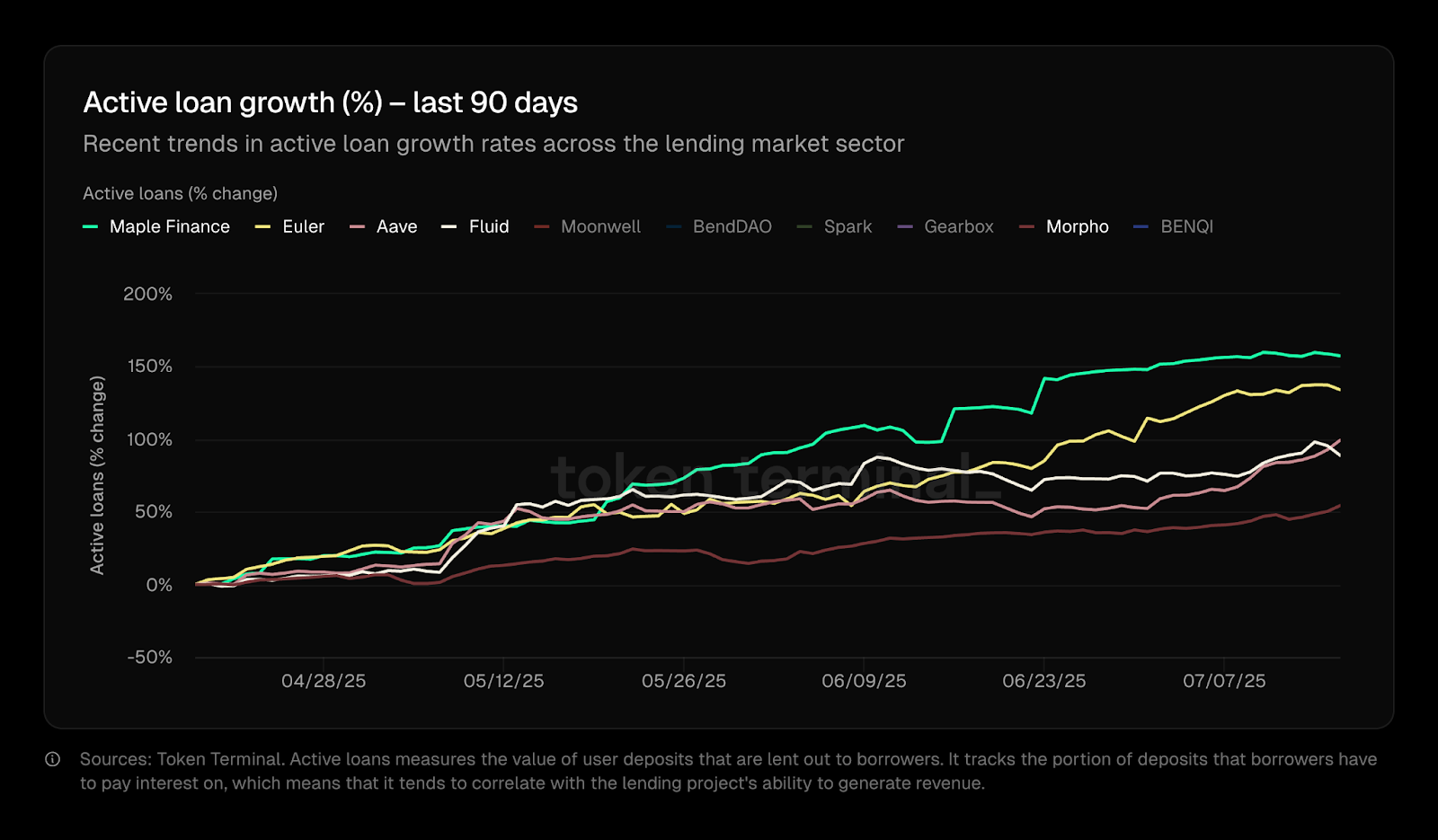Click the 05/26/25 x-axis date
1438x840 pixels.
tap(684, 681)
